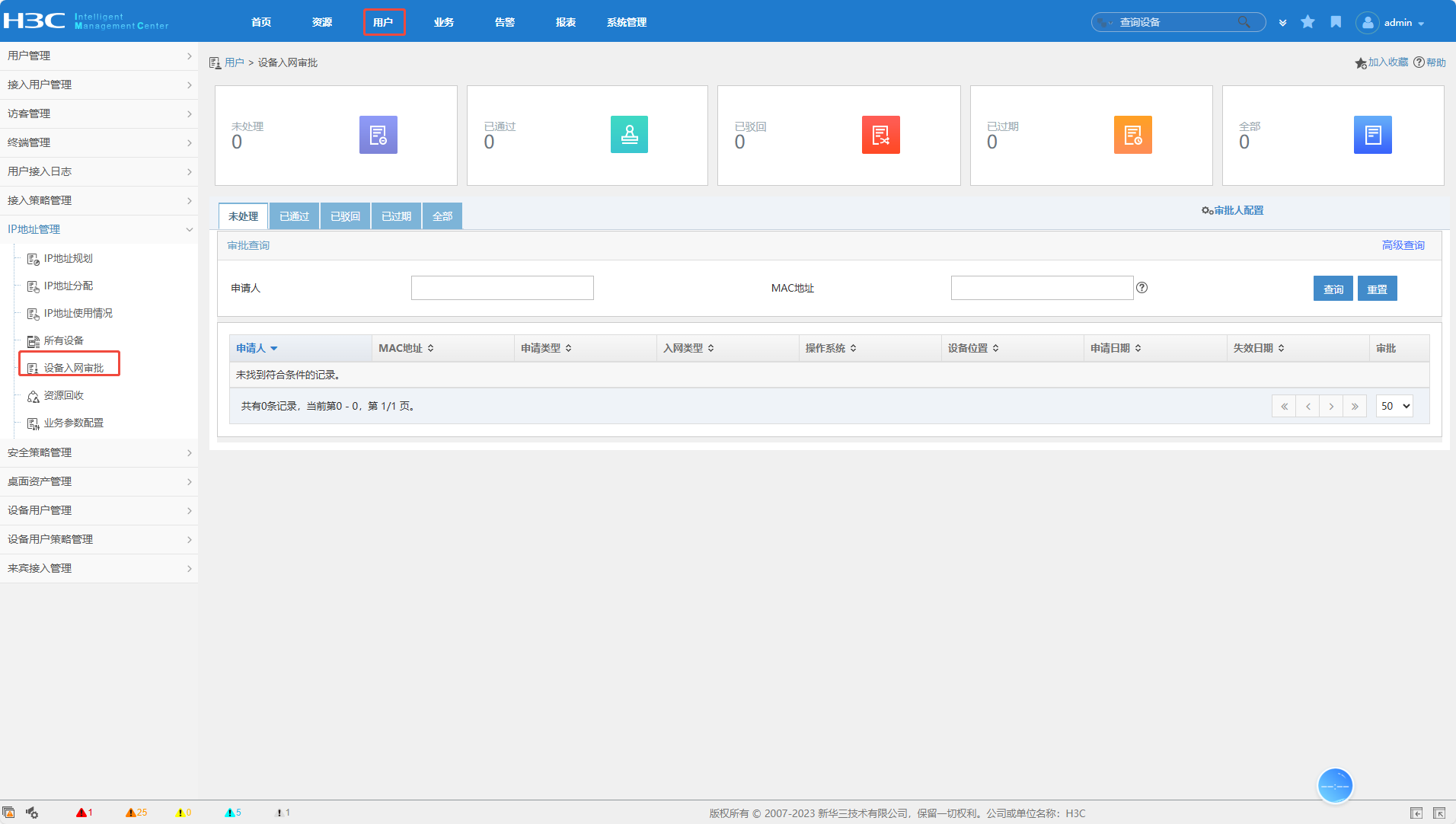Open the 审批人配置 link

pos(1233,210)
